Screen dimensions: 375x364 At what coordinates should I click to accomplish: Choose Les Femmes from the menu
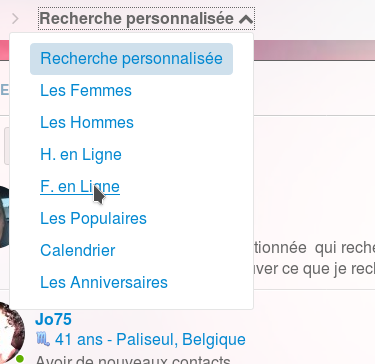(86, 91)
